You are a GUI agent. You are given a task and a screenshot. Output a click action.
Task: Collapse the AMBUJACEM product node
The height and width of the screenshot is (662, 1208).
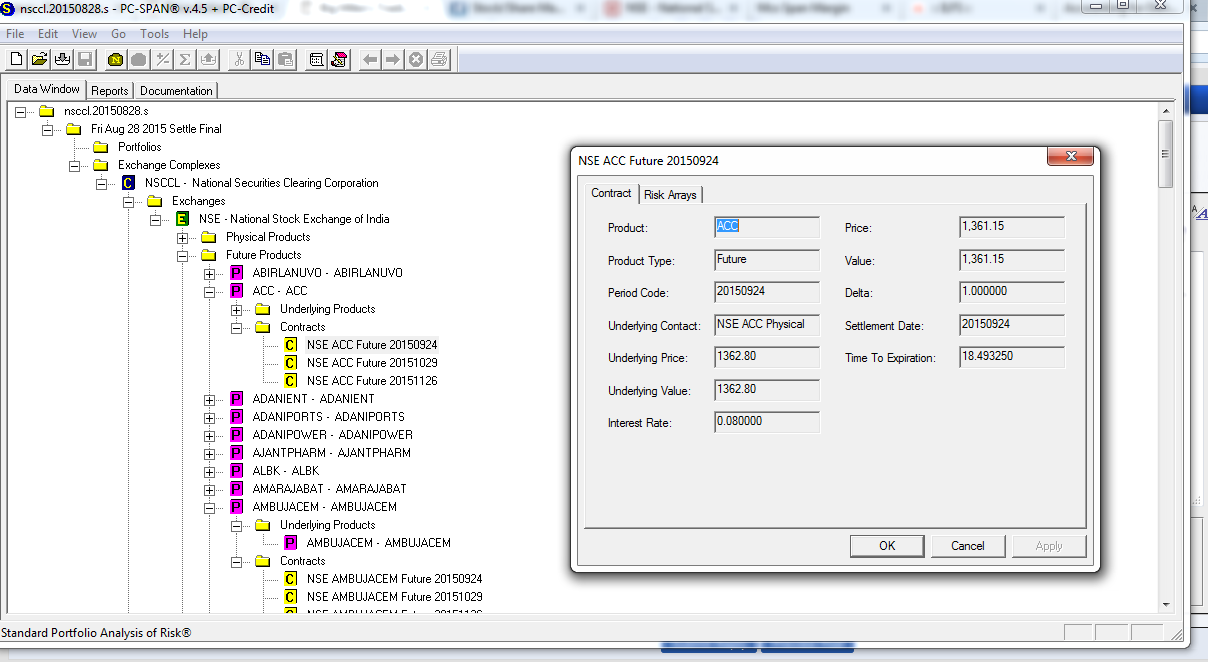tap(209, 507)
